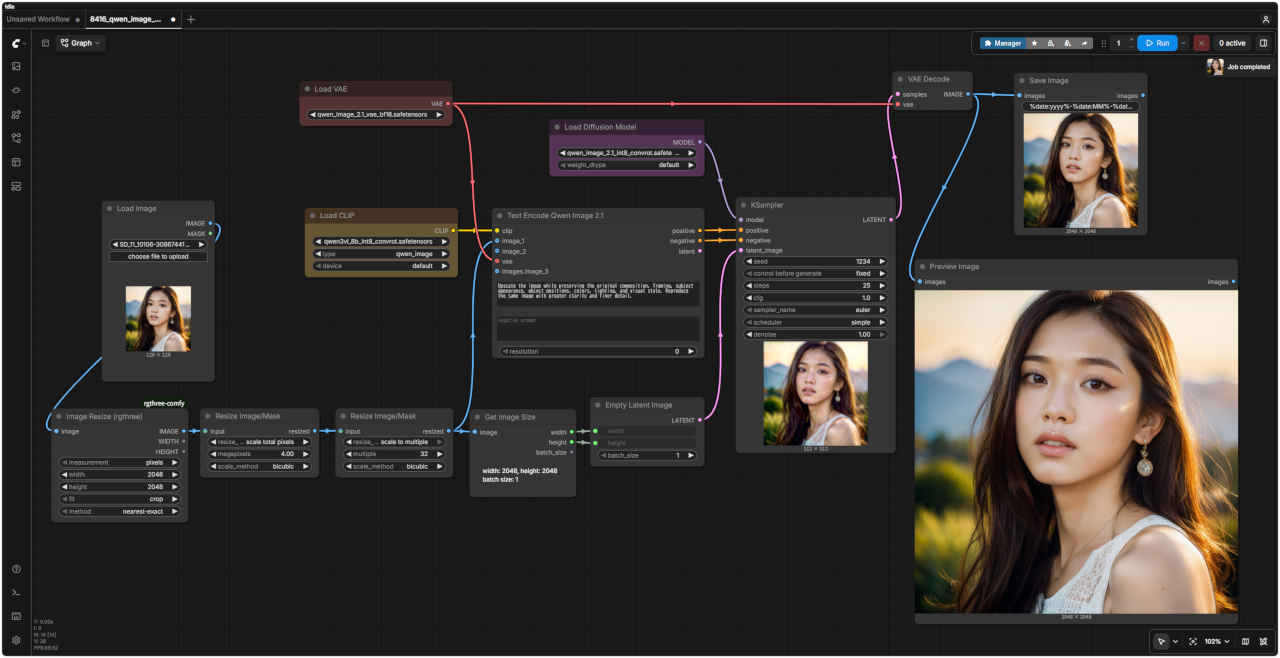
Task: Open the keyboard shortcuts icon in sidebar
Action: (x=16, y=616)
